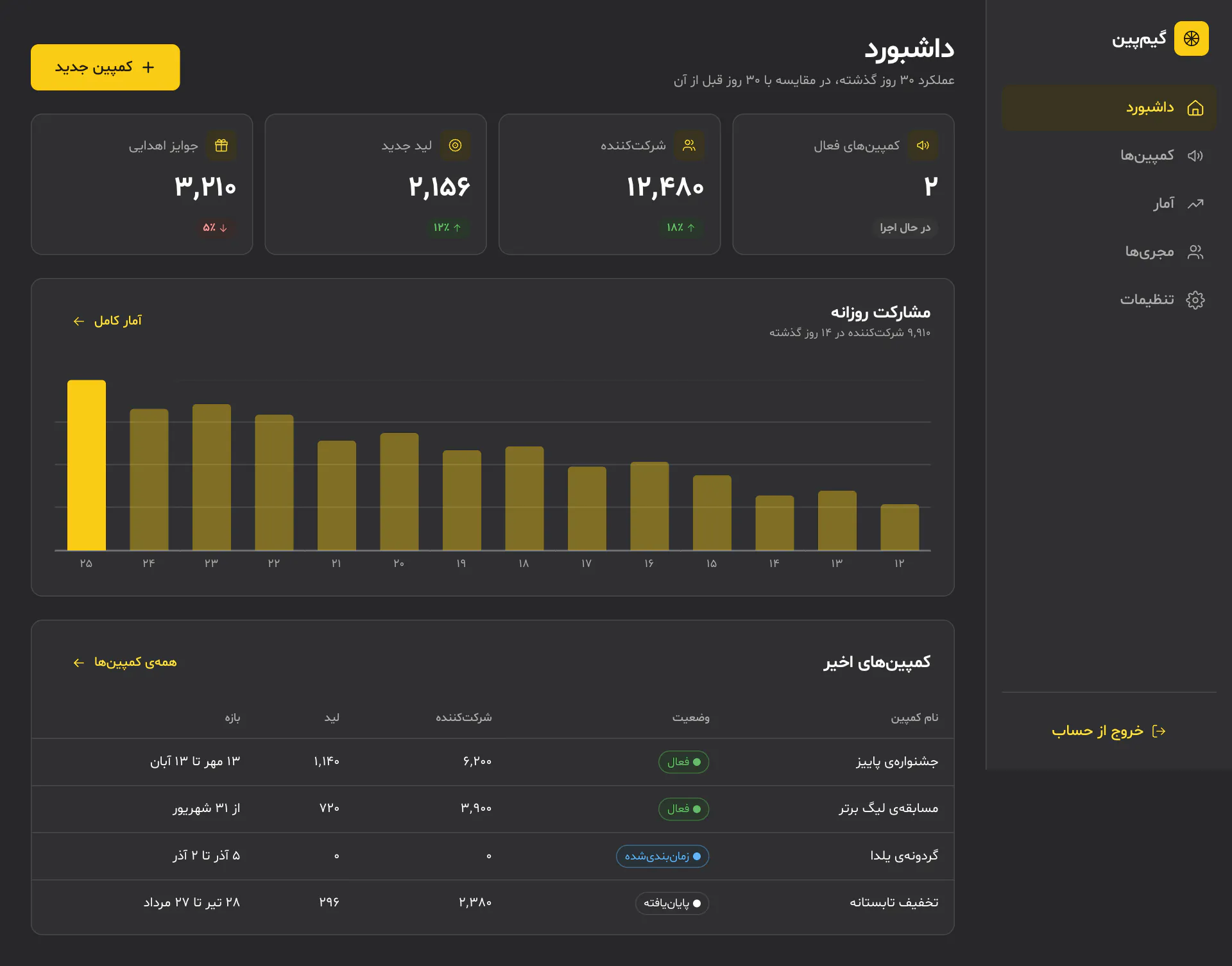Click the gear icon beside تنظیمات

[1195, 300]
